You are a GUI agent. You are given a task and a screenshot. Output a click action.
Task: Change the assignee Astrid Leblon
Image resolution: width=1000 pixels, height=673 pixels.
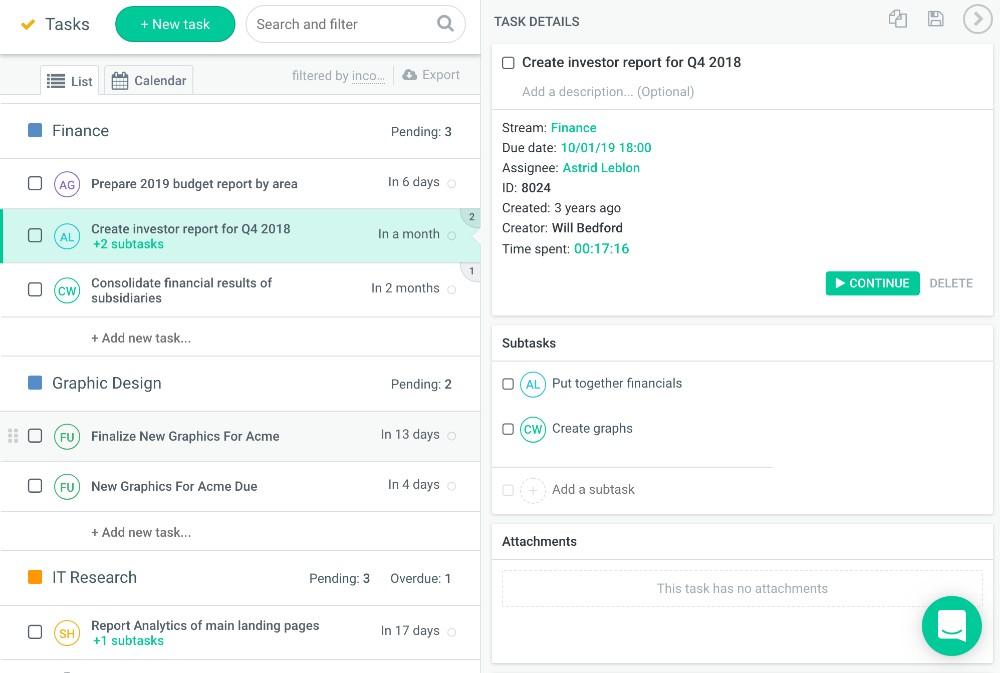click(x=601, y=168)
